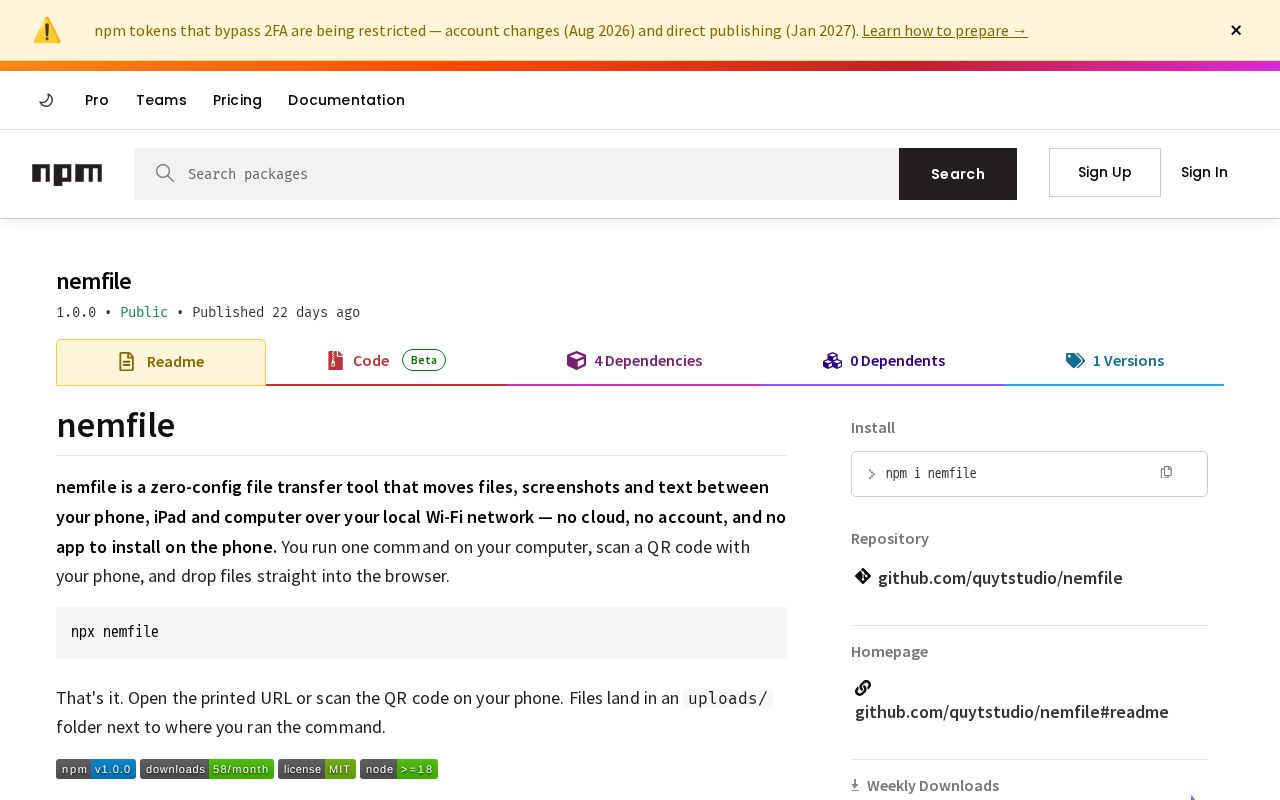The height and width of the screenshot is (800, 1280).
Task: Click the Sign Up button
Action: tap(1105, 172)
